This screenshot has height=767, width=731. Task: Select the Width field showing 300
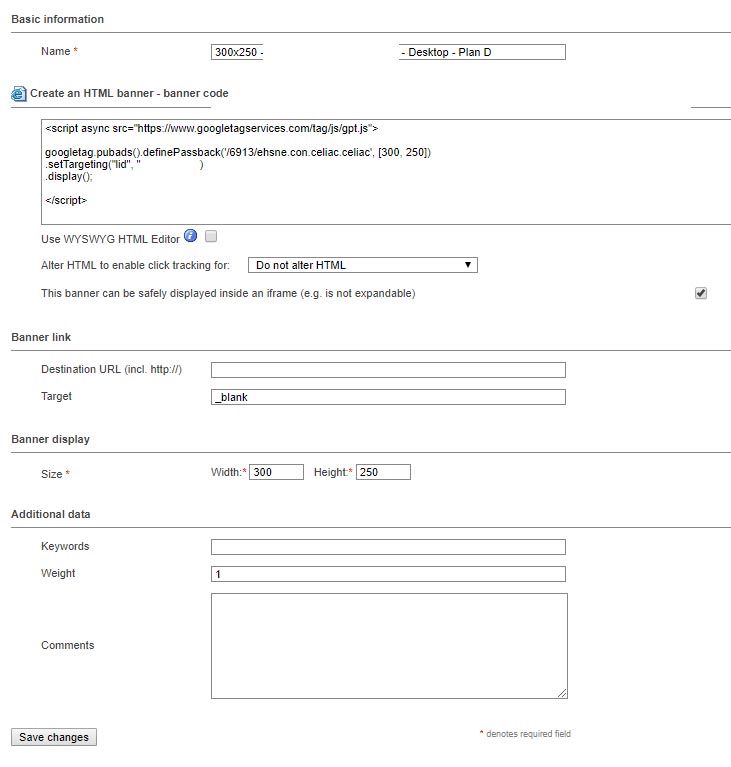pyautogui.click(x=276, y=472)
